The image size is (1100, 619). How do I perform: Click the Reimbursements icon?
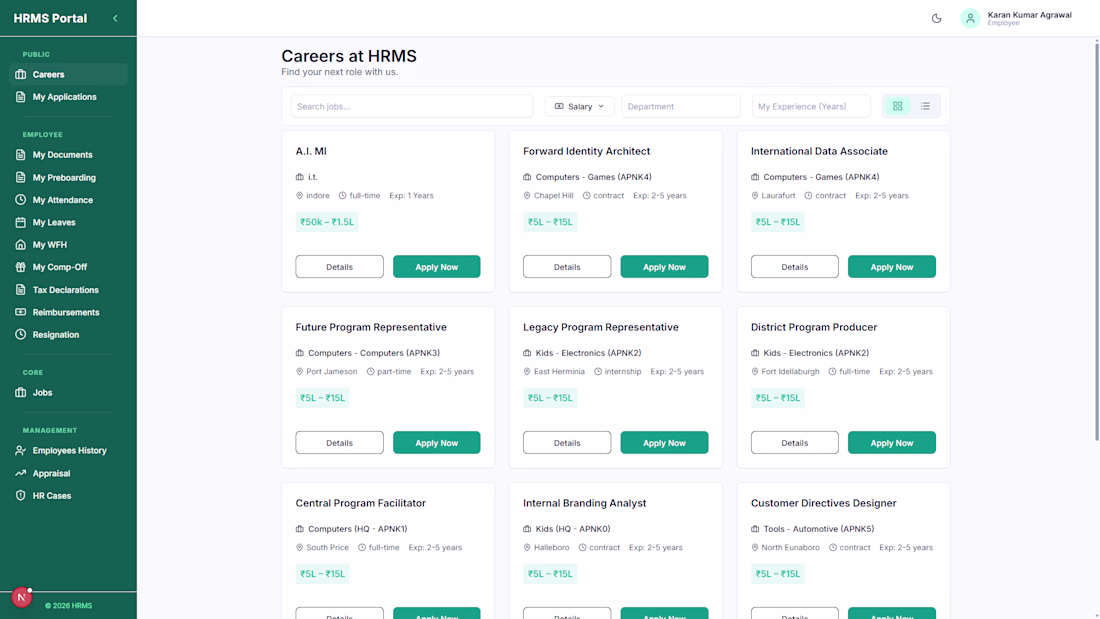click(x=20, y=312)
